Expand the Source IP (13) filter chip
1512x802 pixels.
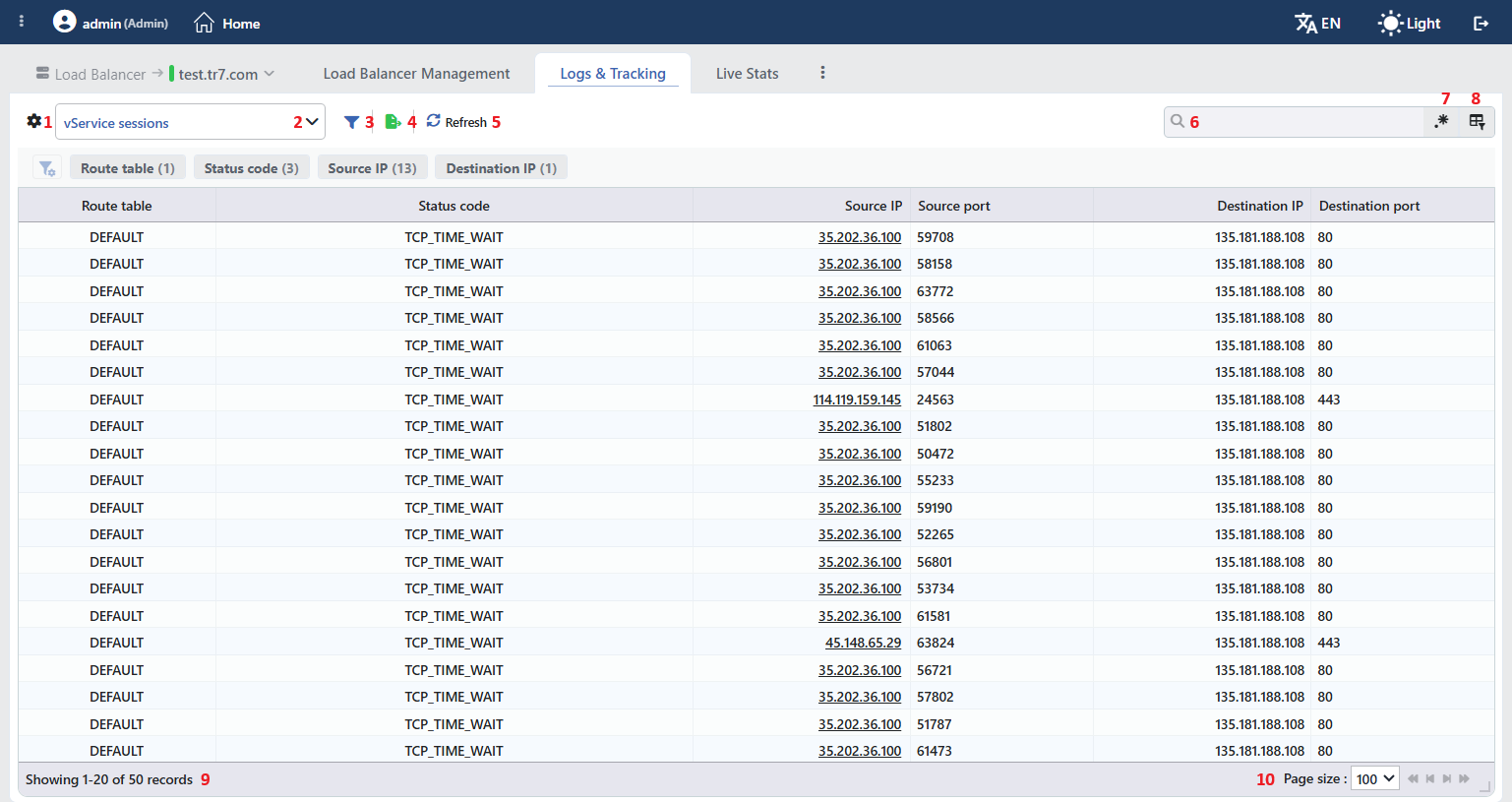pos(372,168)
